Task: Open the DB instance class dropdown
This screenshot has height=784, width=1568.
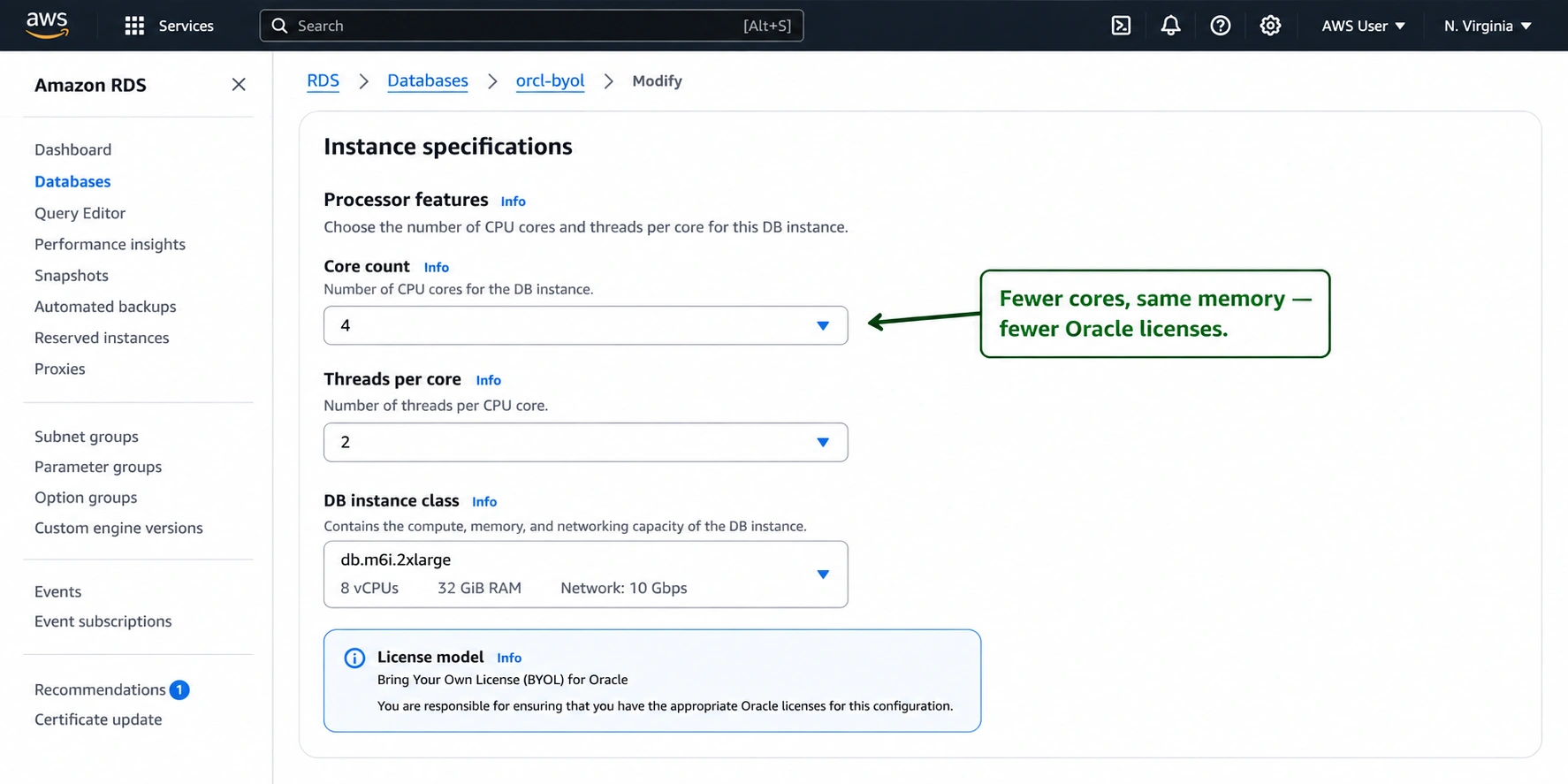Action: 585,574
